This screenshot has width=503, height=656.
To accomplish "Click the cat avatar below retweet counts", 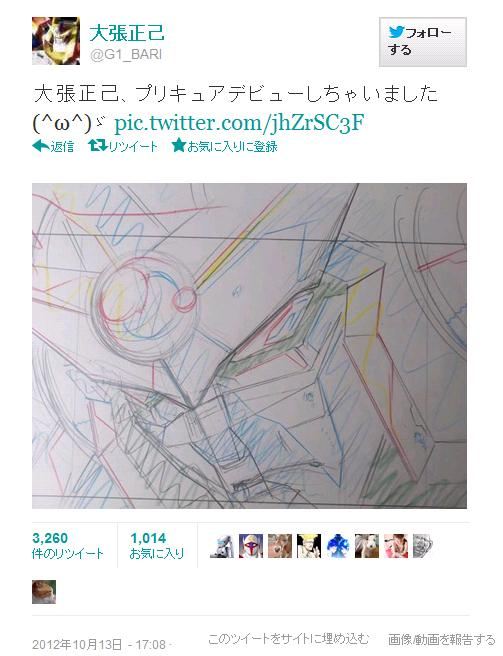I will (44, 592).
